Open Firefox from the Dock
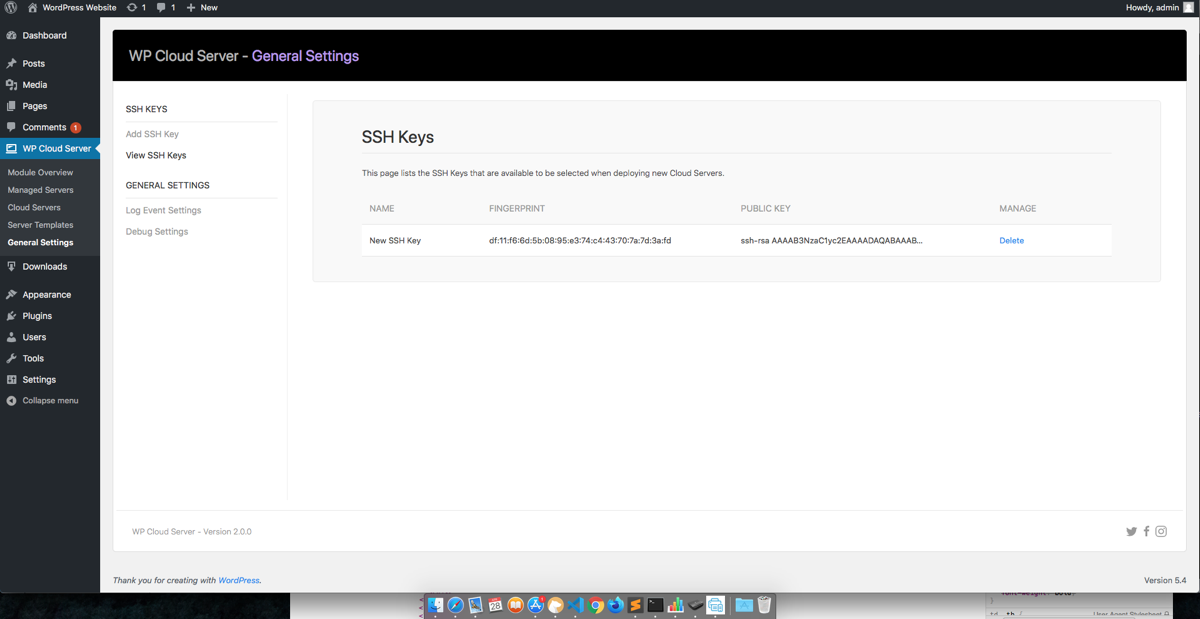The width and height of the screenshot is (1200, 619). click(616, 605)
